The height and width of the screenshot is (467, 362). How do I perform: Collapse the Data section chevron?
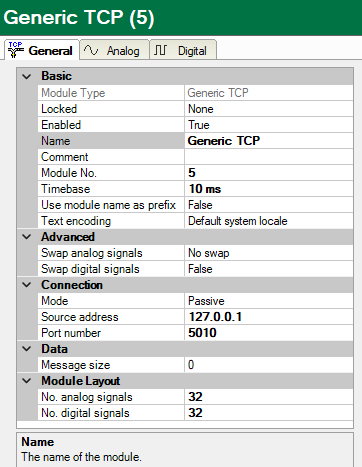coord(27,349)
